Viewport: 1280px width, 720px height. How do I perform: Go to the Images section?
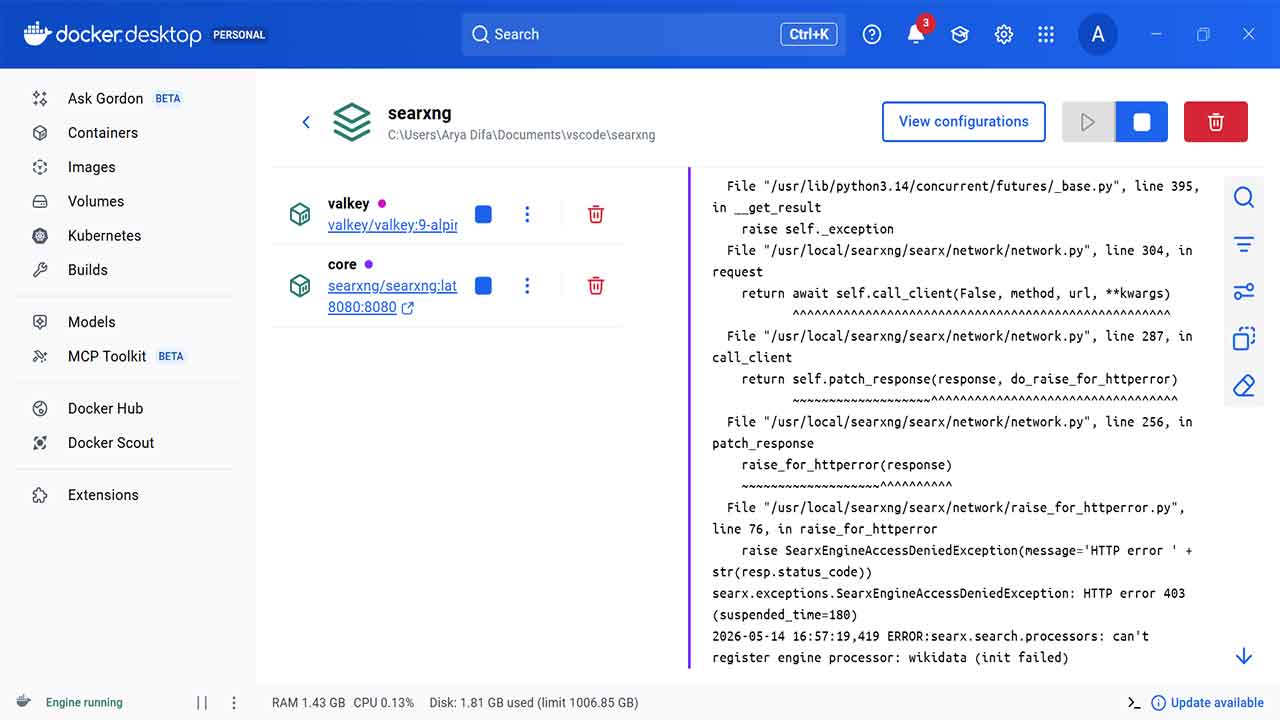[91, 167]
